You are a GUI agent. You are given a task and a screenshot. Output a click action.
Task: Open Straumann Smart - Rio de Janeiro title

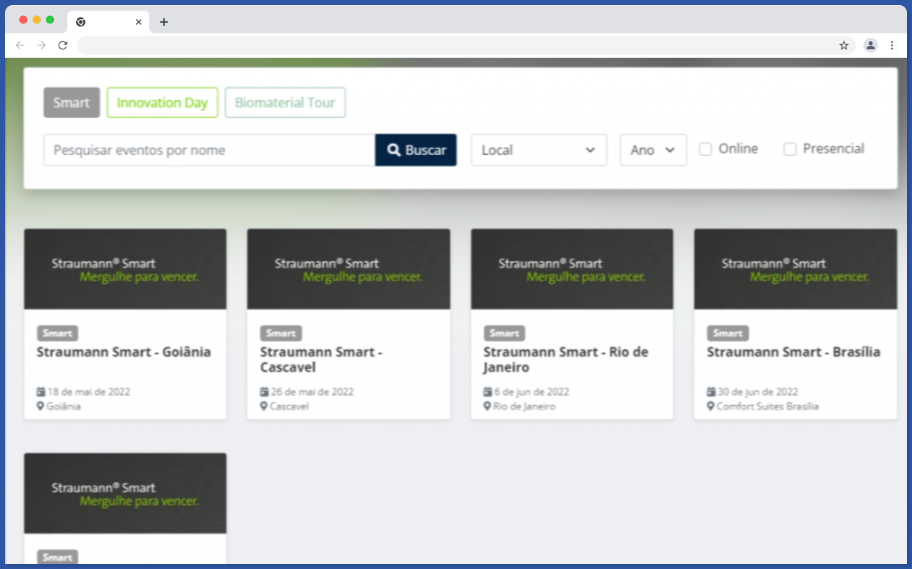(565, 360)
